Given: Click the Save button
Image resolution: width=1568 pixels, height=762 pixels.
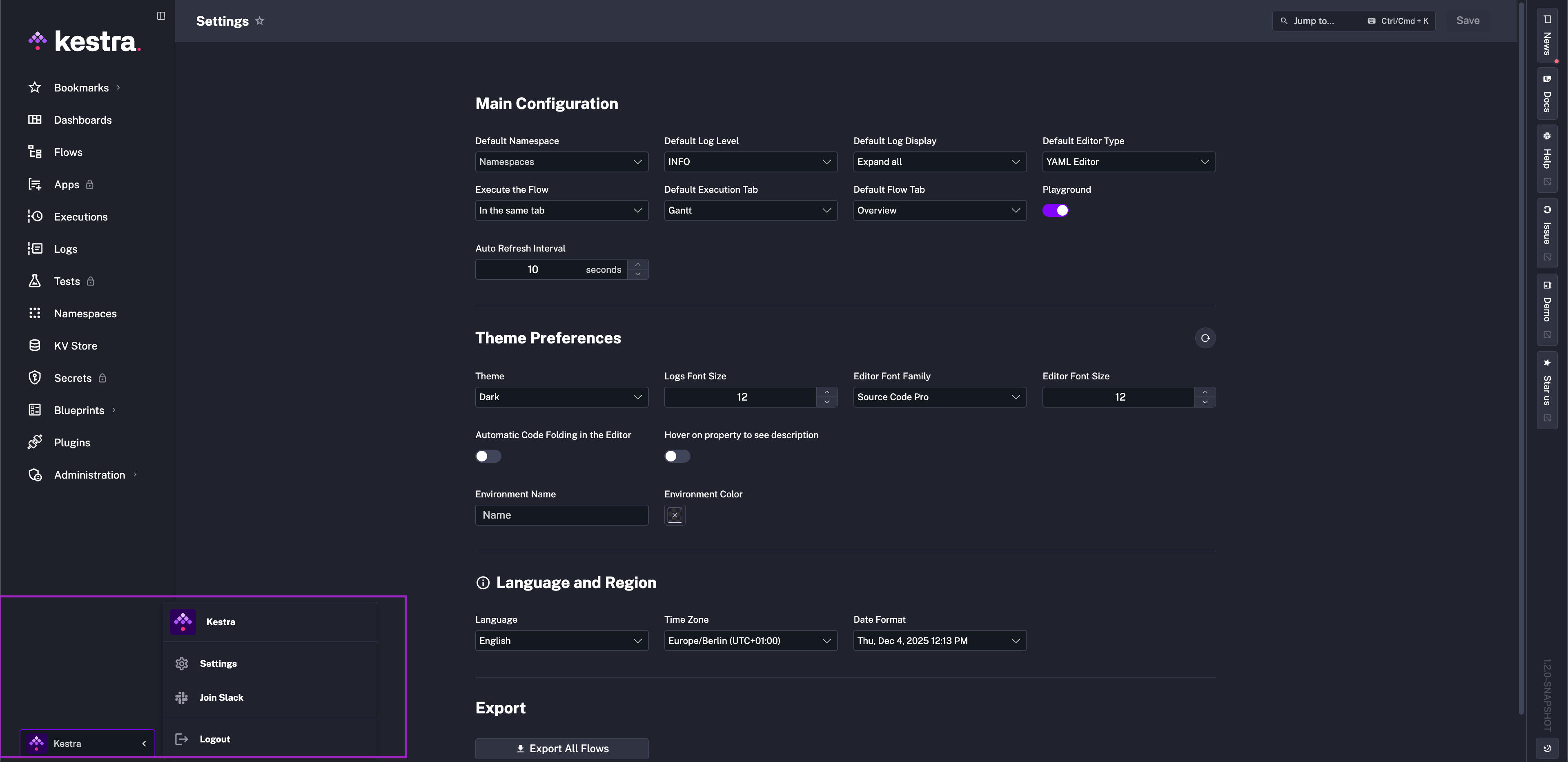Looking at the screenshot, I should [x=1468, y=20].
